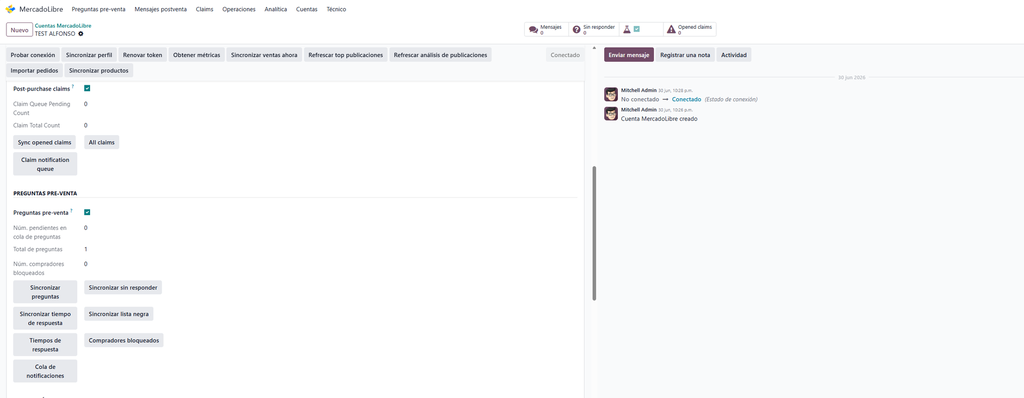The height and width of the screenshot is (398, 1024).
Task: Click the Conectado status indicator
Action: click(565, 55)
